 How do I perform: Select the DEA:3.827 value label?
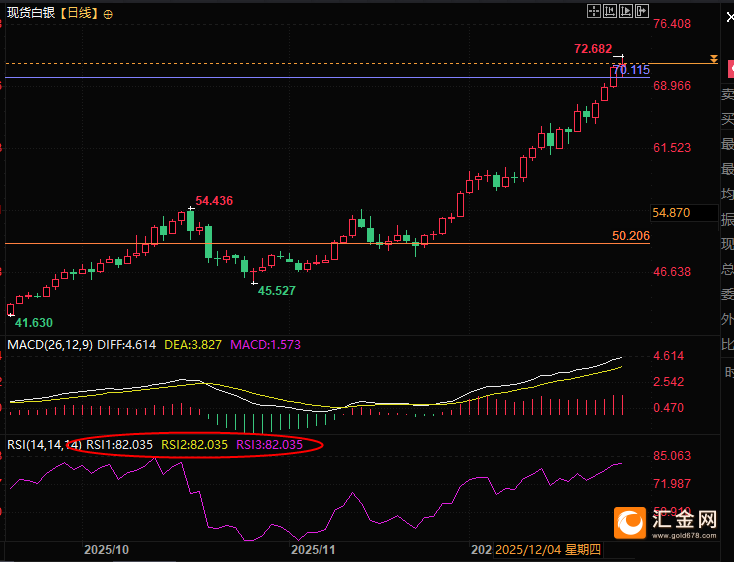193,345
